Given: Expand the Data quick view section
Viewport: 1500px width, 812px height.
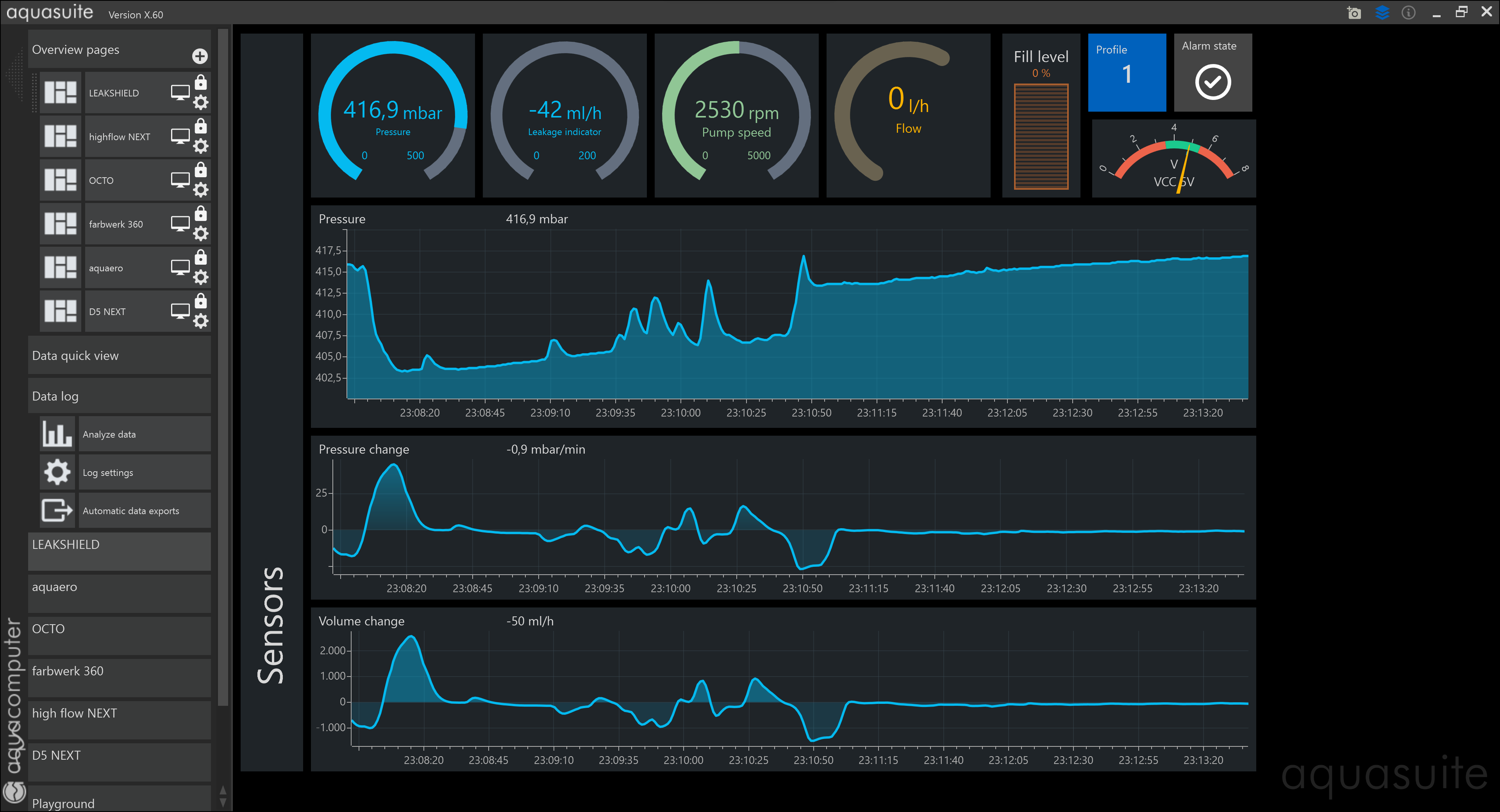Looking at the screenshot, I should [120, 355].
